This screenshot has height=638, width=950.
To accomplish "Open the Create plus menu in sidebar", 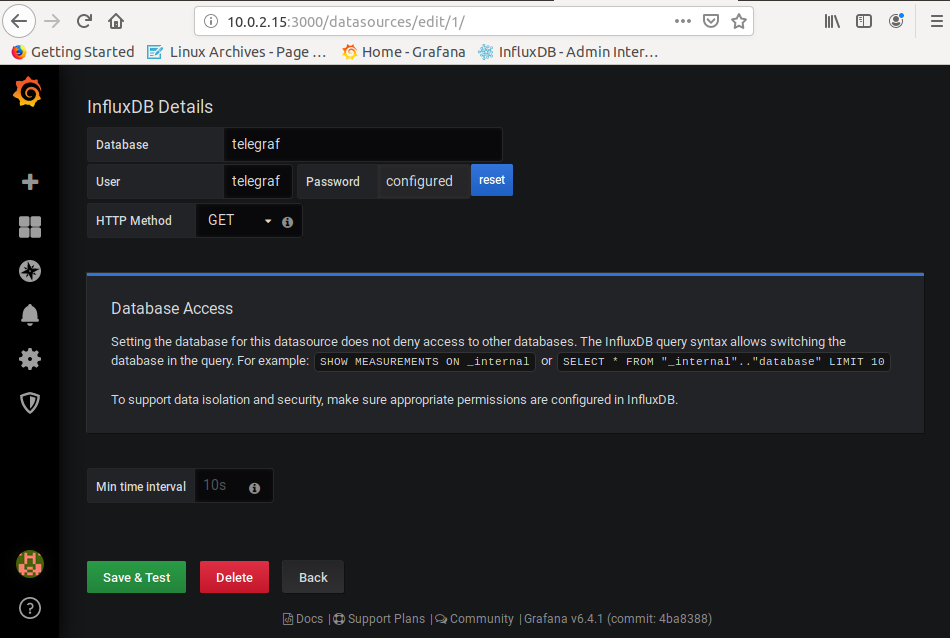I will point(30,182).
